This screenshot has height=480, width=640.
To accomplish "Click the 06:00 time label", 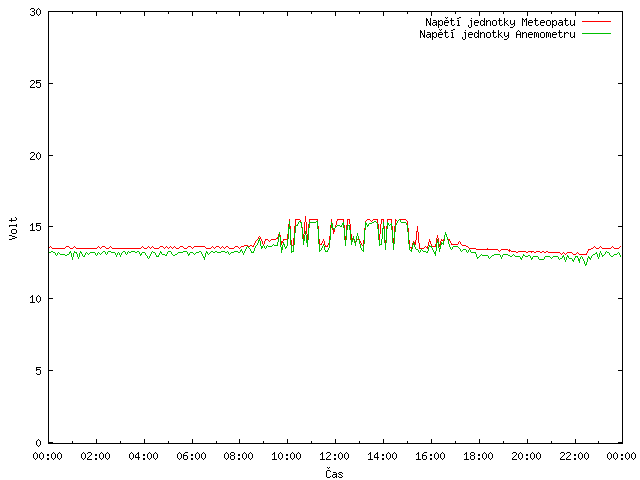I will 191,456.
